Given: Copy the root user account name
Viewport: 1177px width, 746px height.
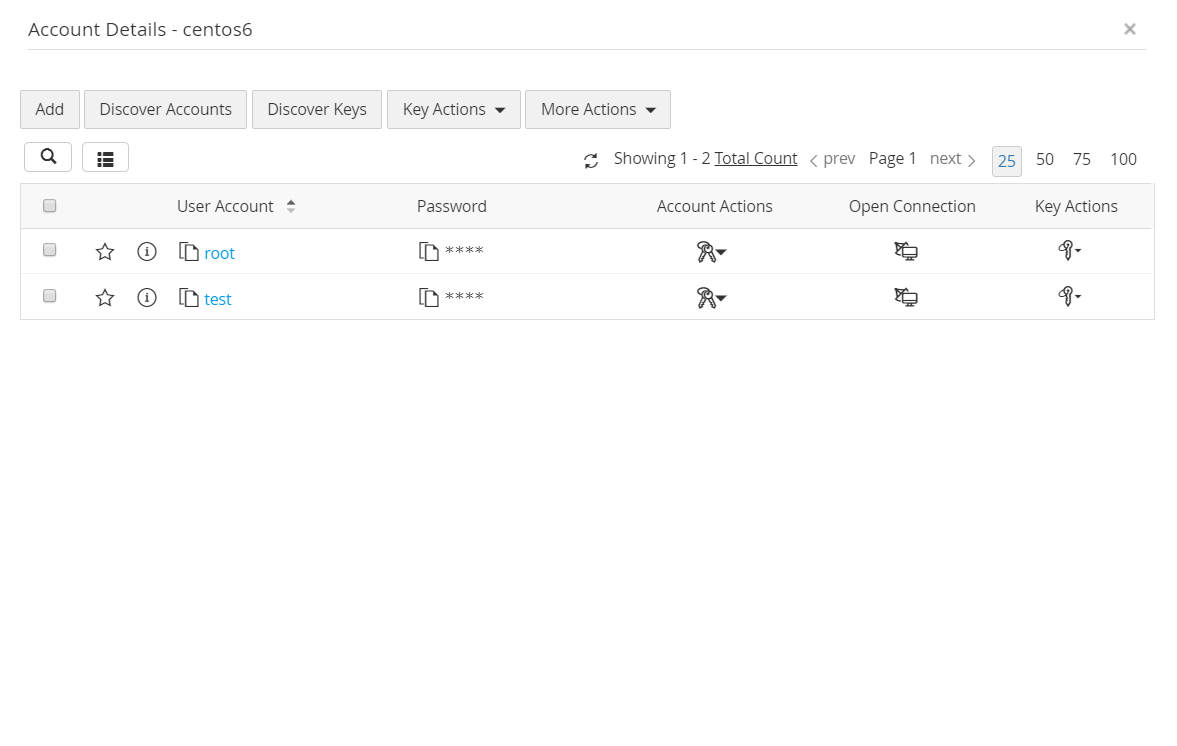Looking at the screenshot, I should tap(189, 252).
